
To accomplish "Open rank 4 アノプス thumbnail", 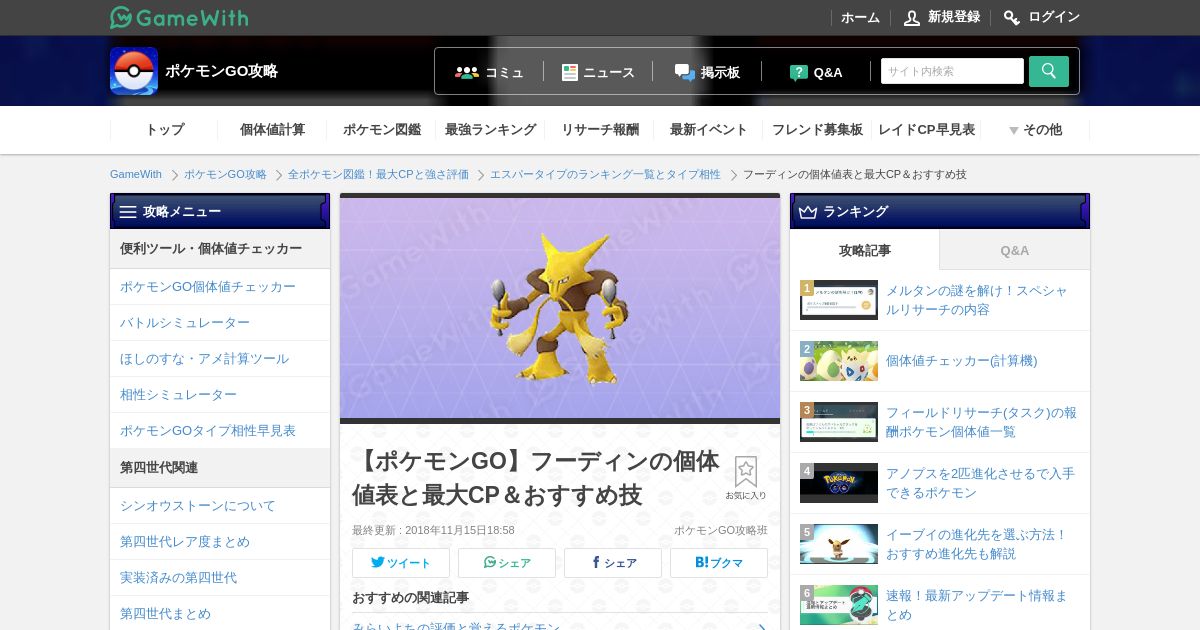I will click(x=839, y=483).
